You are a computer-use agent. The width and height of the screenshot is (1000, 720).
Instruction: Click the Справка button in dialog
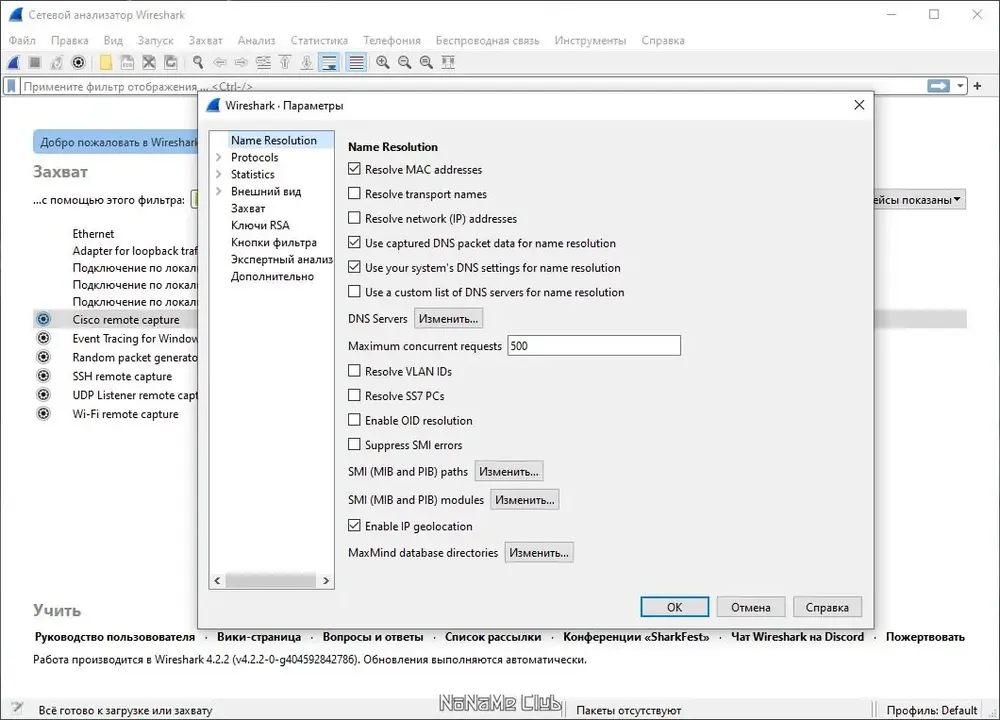coord(827,607)
